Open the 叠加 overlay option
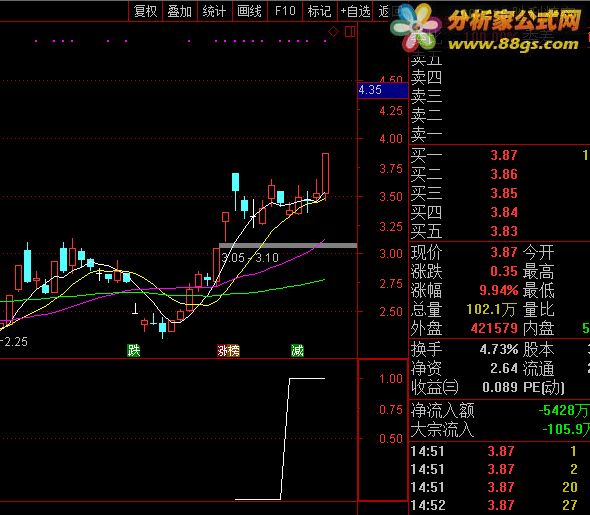The height and width of the screenshot is (515, 590). pos(180,11)
